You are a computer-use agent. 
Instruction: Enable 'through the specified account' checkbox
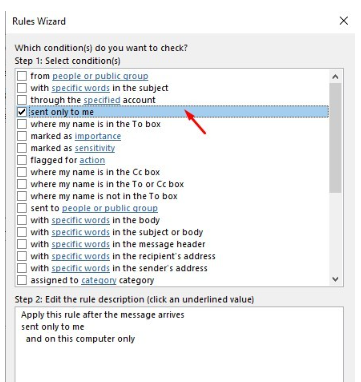22,100
